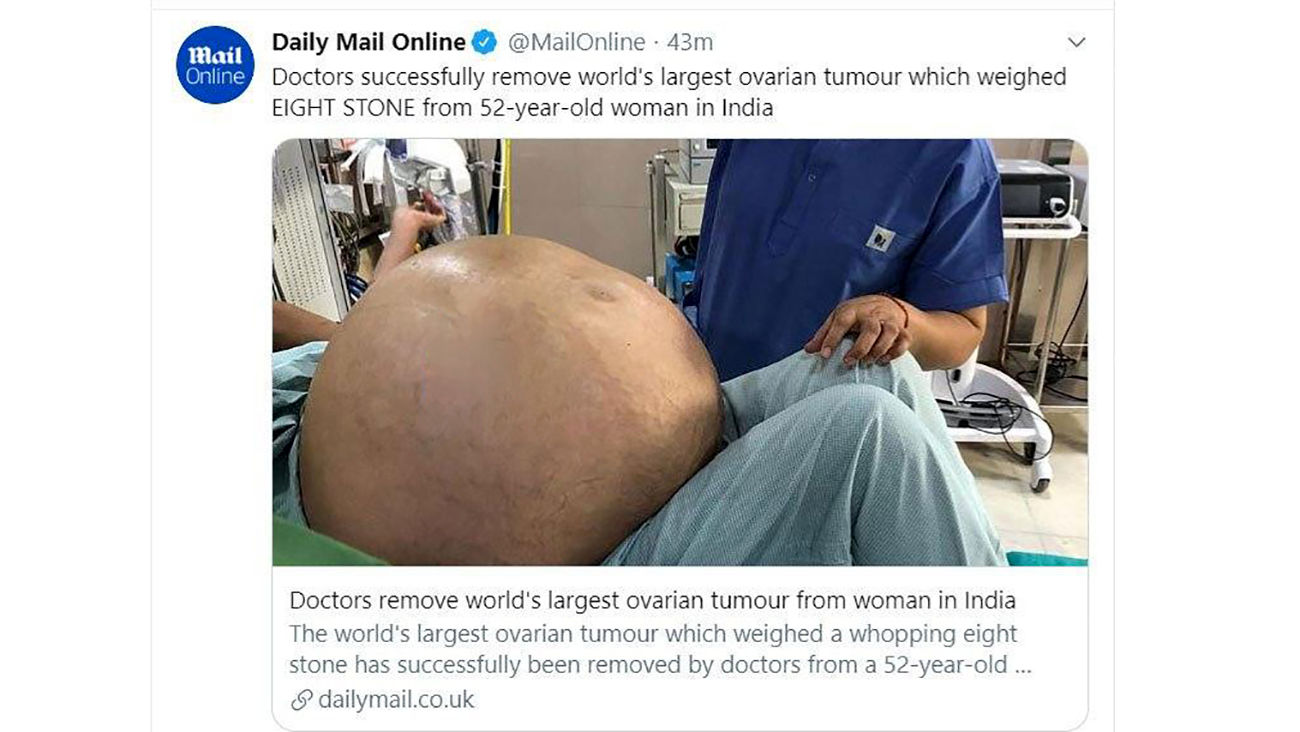This screenshot has width=1300, height=732.
Task: Click the 'EIGHT STONE' line of tweet text
Action: (522, 108)
